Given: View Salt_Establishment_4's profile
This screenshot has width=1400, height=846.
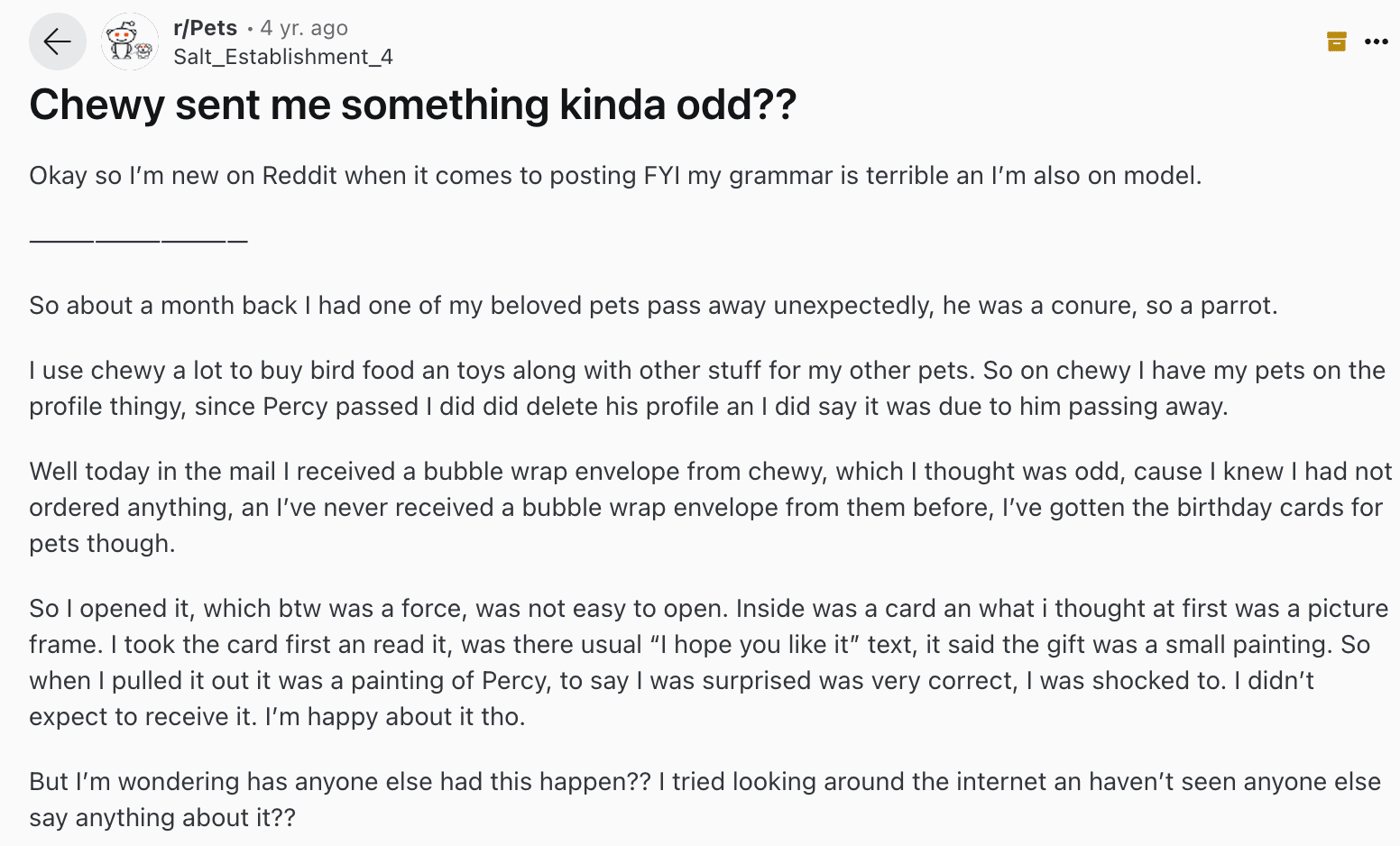Looking at the screenshot, I should 284,56.
